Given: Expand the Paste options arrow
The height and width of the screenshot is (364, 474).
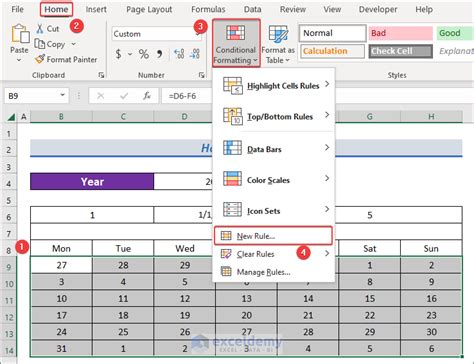Looking at the screenshot, I should [19, 60].
